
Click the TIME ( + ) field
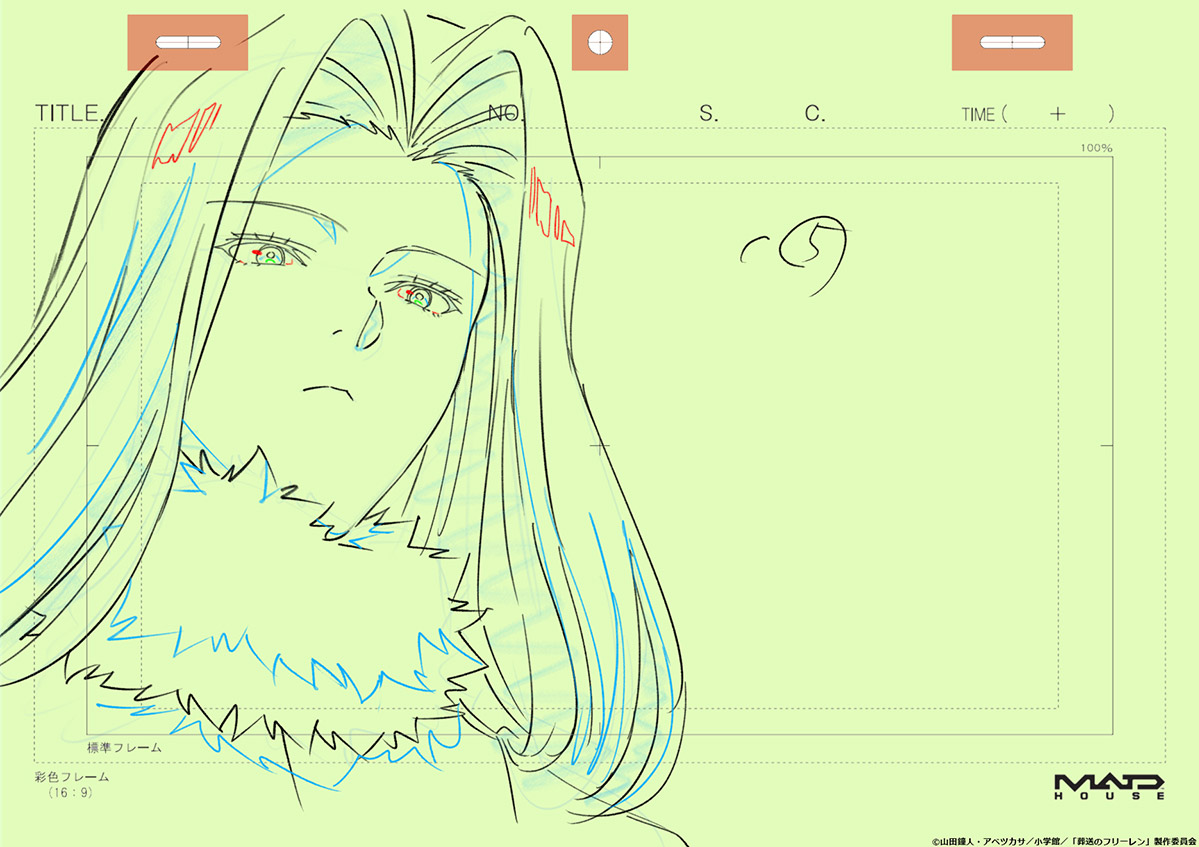pyautogui.click(x=1037, y=114)
